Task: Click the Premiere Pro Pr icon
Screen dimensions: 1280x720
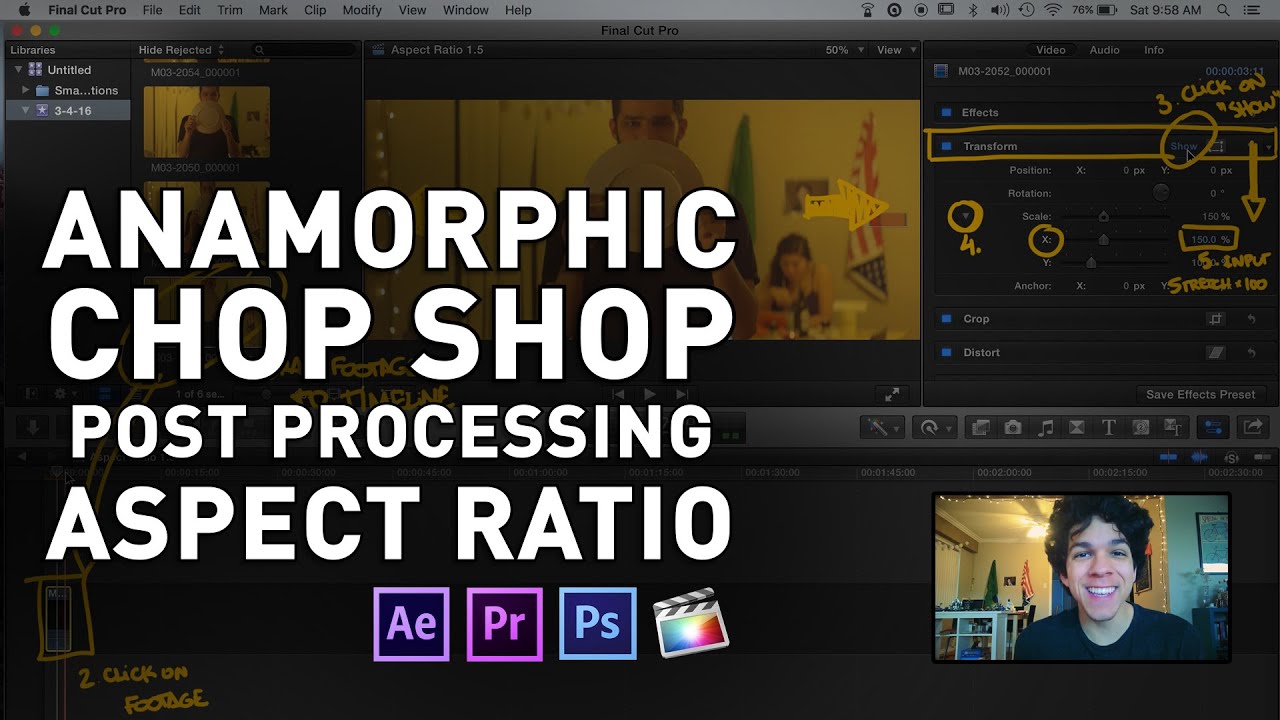Action: (x=505, y=624)
